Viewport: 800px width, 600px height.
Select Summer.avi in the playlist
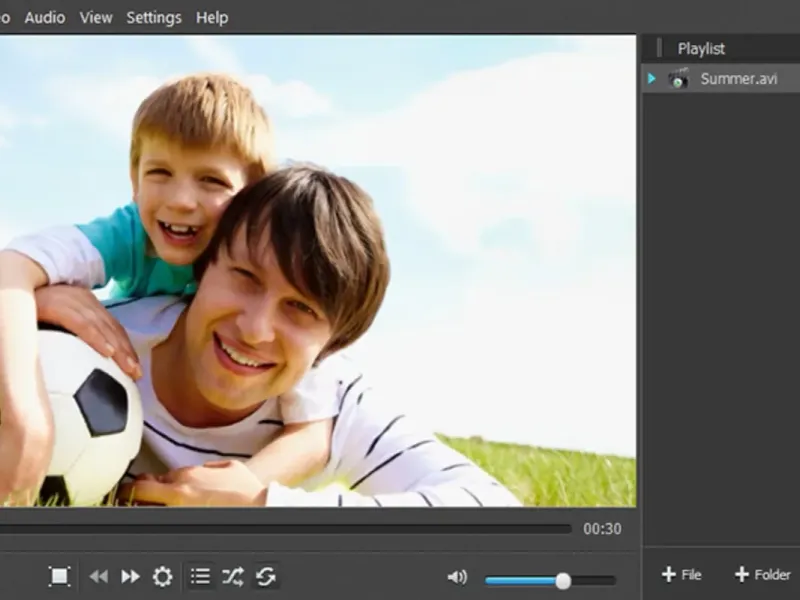click(x=738, y=79)
